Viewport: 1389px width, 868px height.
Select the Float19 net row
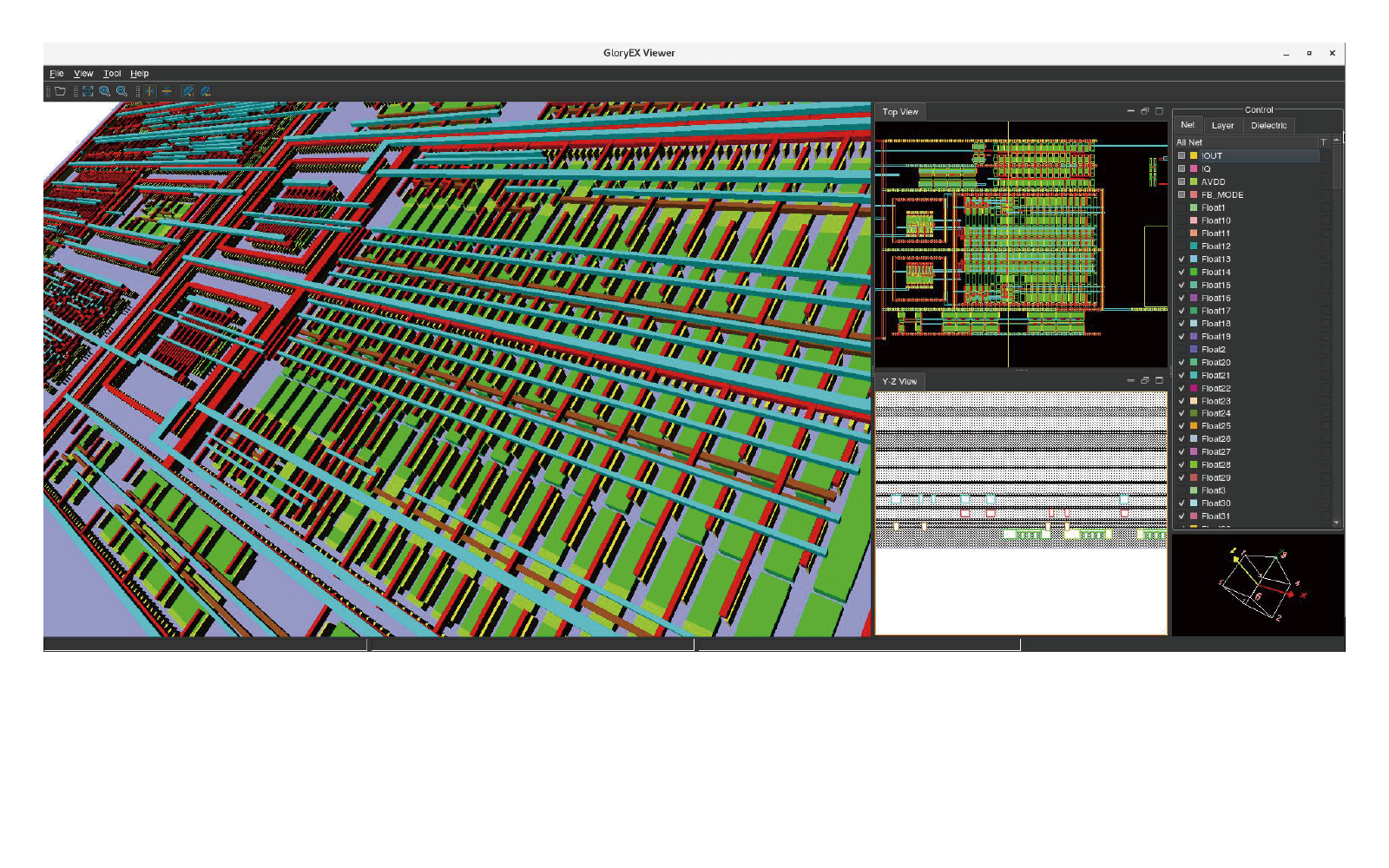[1247, 337]
